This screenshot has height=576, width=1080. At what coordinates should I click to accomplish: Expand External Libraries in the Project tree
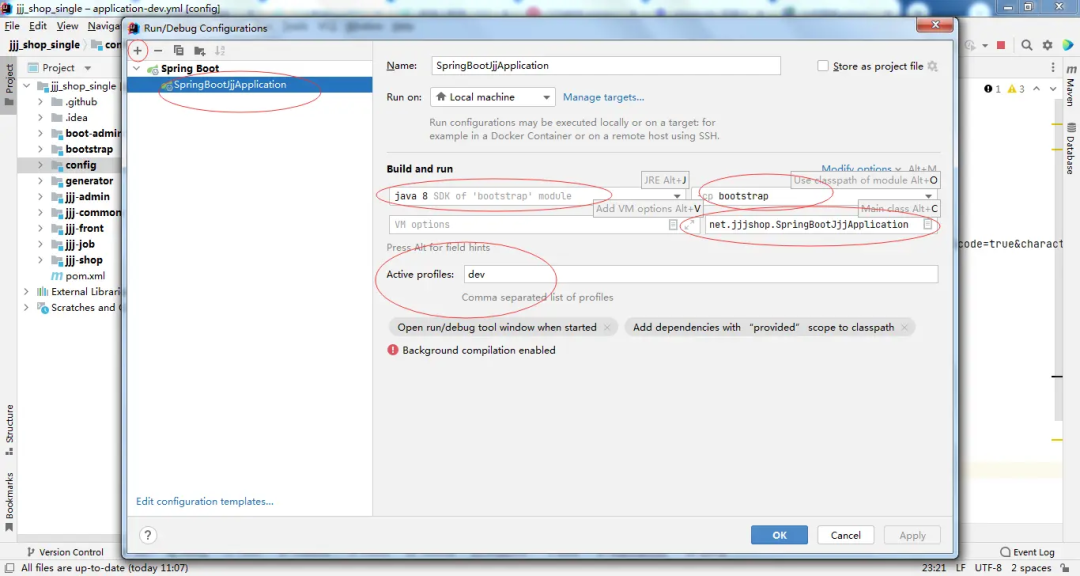point(26,291)
